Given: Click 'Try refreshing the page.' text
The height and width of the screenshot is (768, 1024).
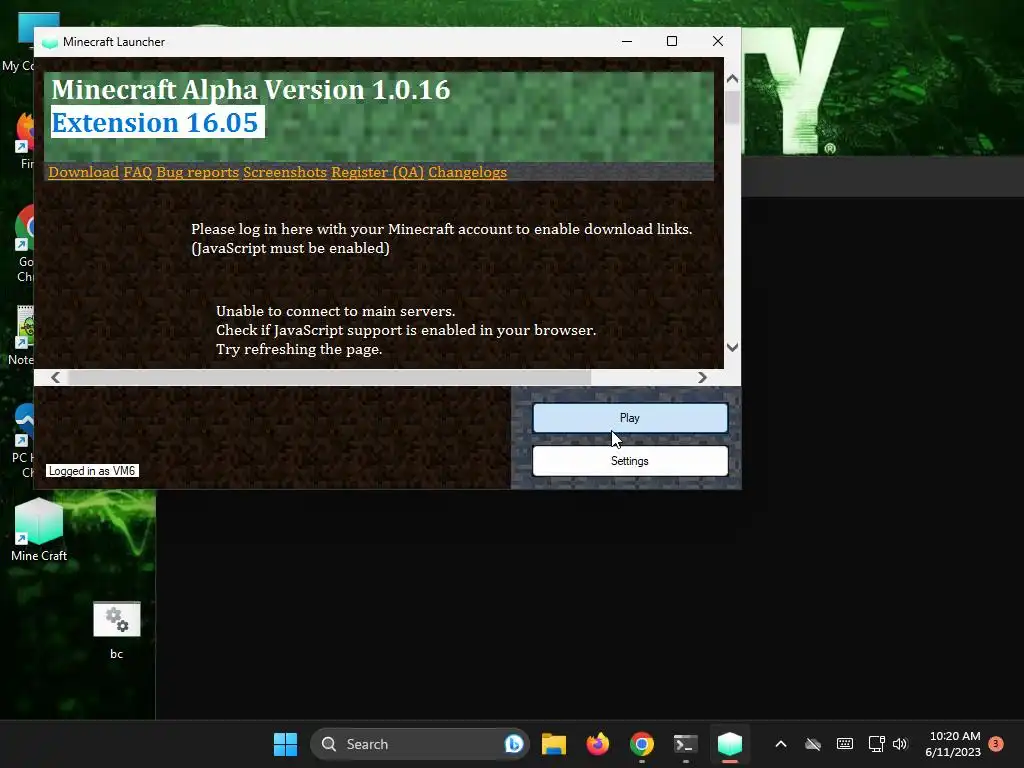Looking at the screenshot, I should point(299,349).
